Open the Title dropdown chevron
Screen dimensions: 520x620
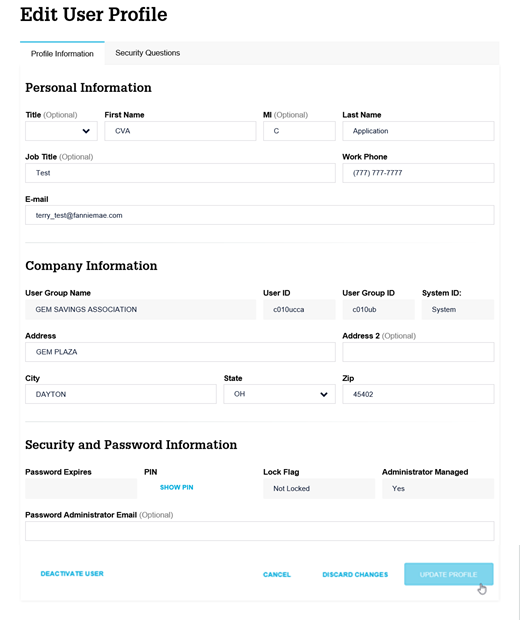86,131
